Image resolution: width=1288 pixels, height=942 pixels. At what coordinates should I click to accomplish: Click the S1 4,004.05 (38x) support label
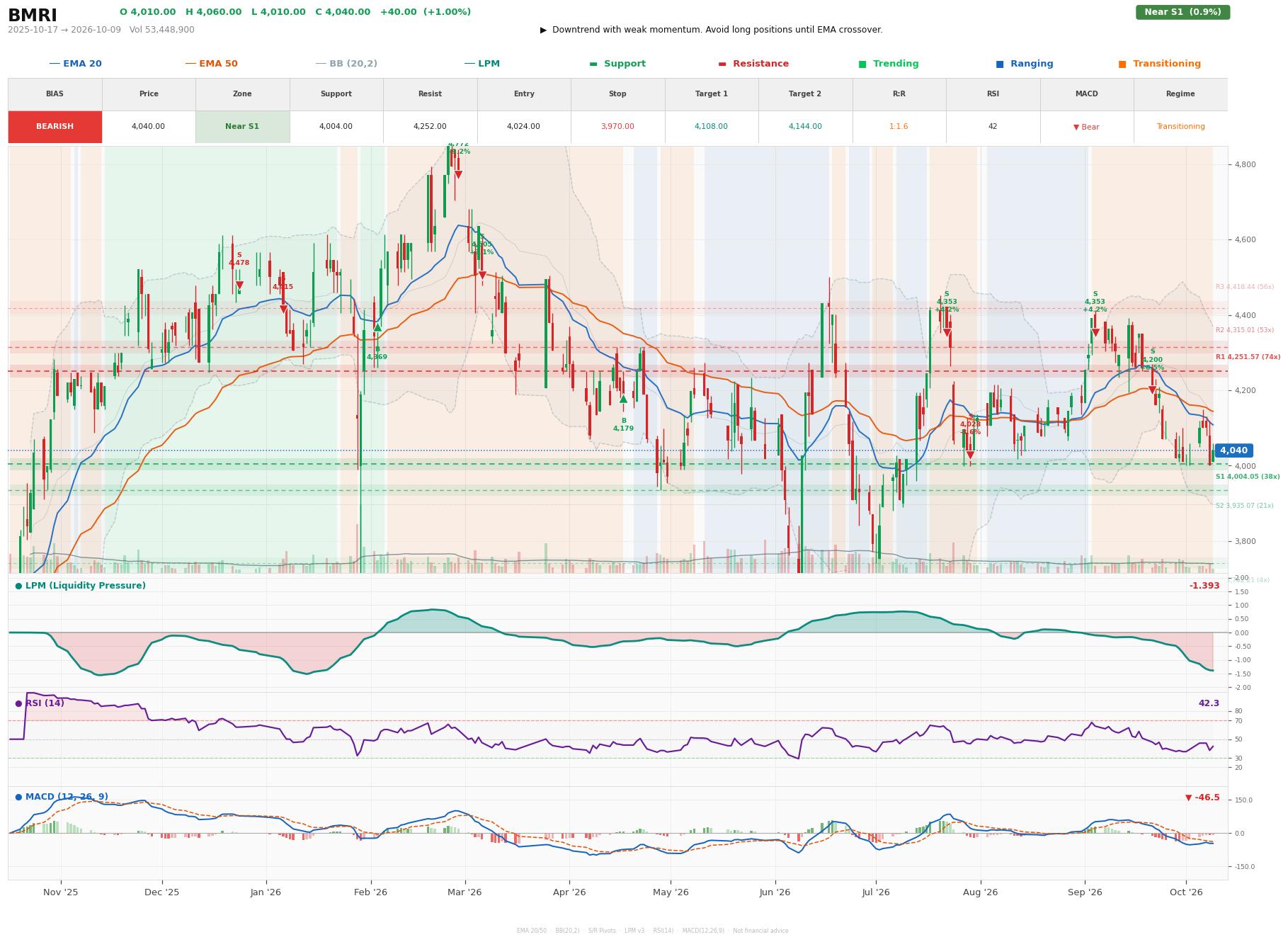1248,477
